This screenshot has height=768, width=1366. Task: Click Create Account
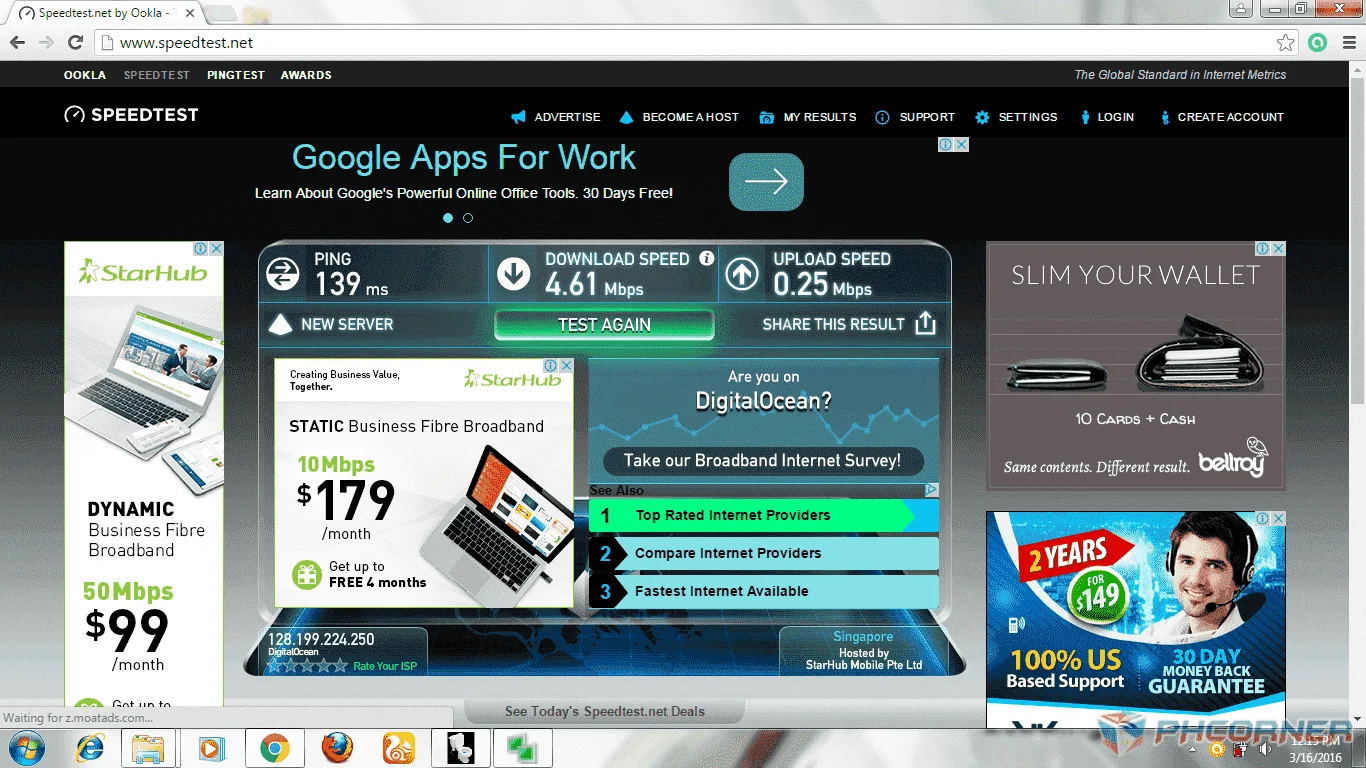(x=1231, y=117)
